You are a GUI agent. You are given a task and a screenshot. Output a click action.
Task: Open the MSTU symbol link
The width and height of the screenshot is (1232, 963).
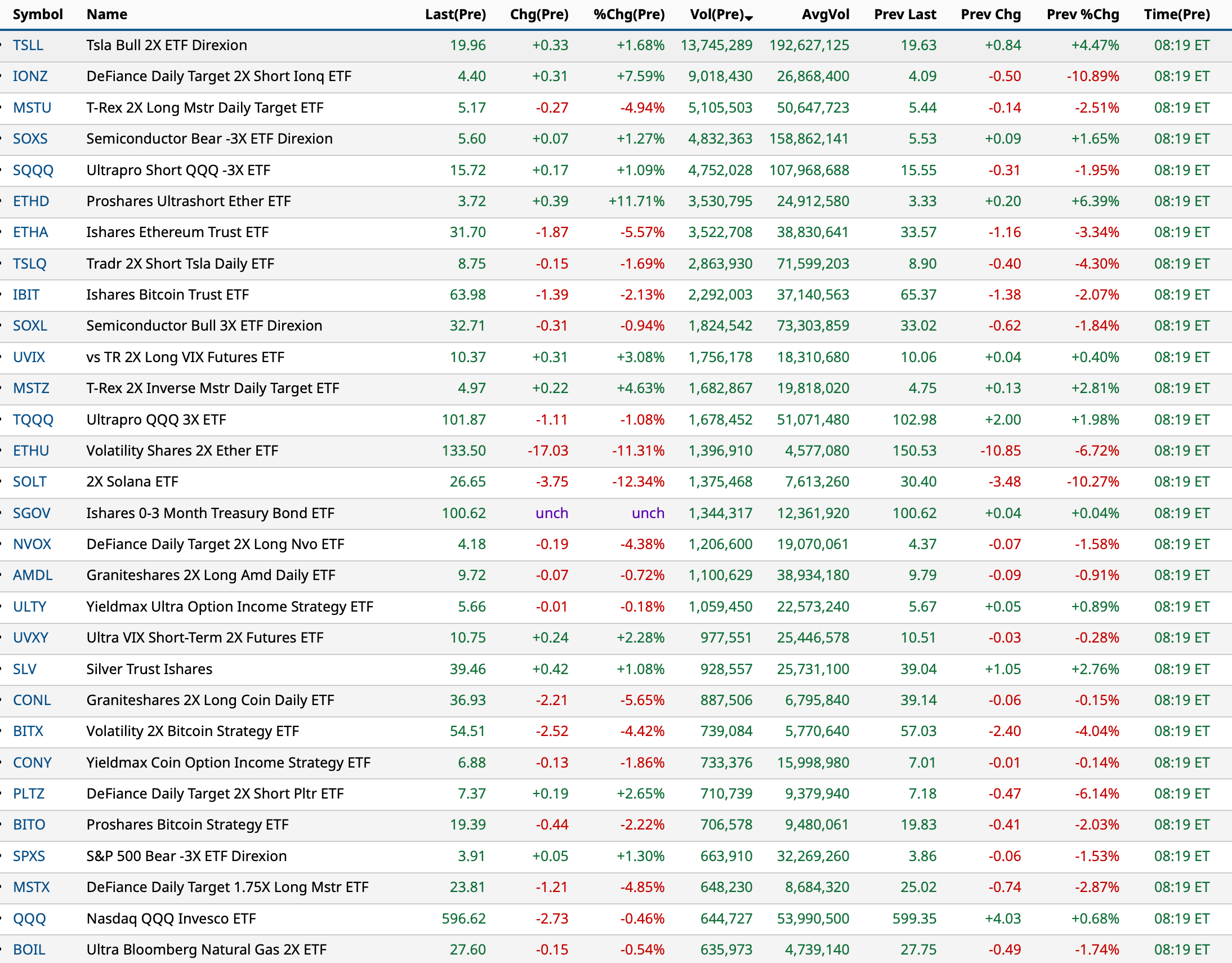(x=32, y=108)
